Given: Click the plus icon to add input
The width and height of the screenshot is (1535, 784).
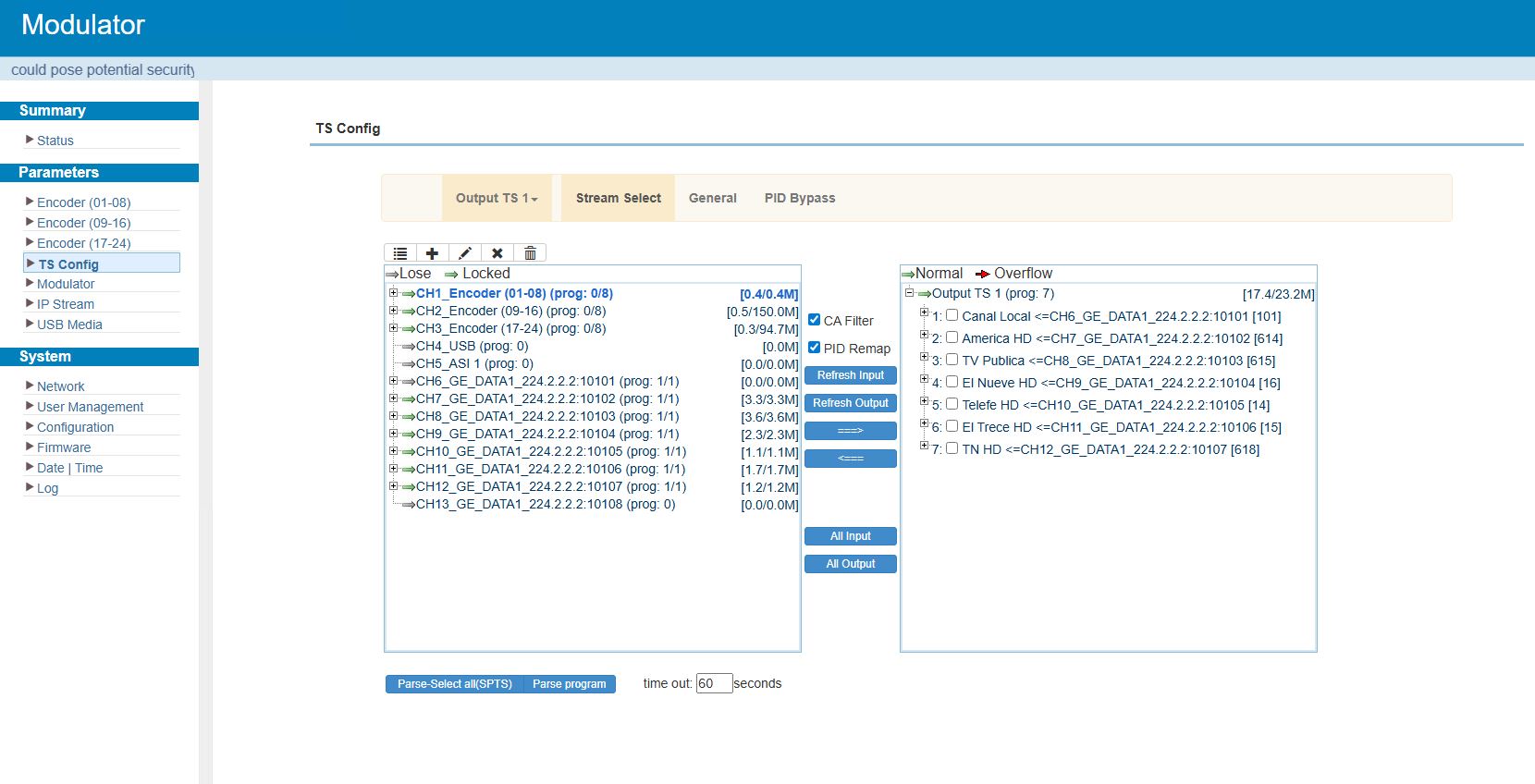Looking at the screenshot, I should (432, 253).
